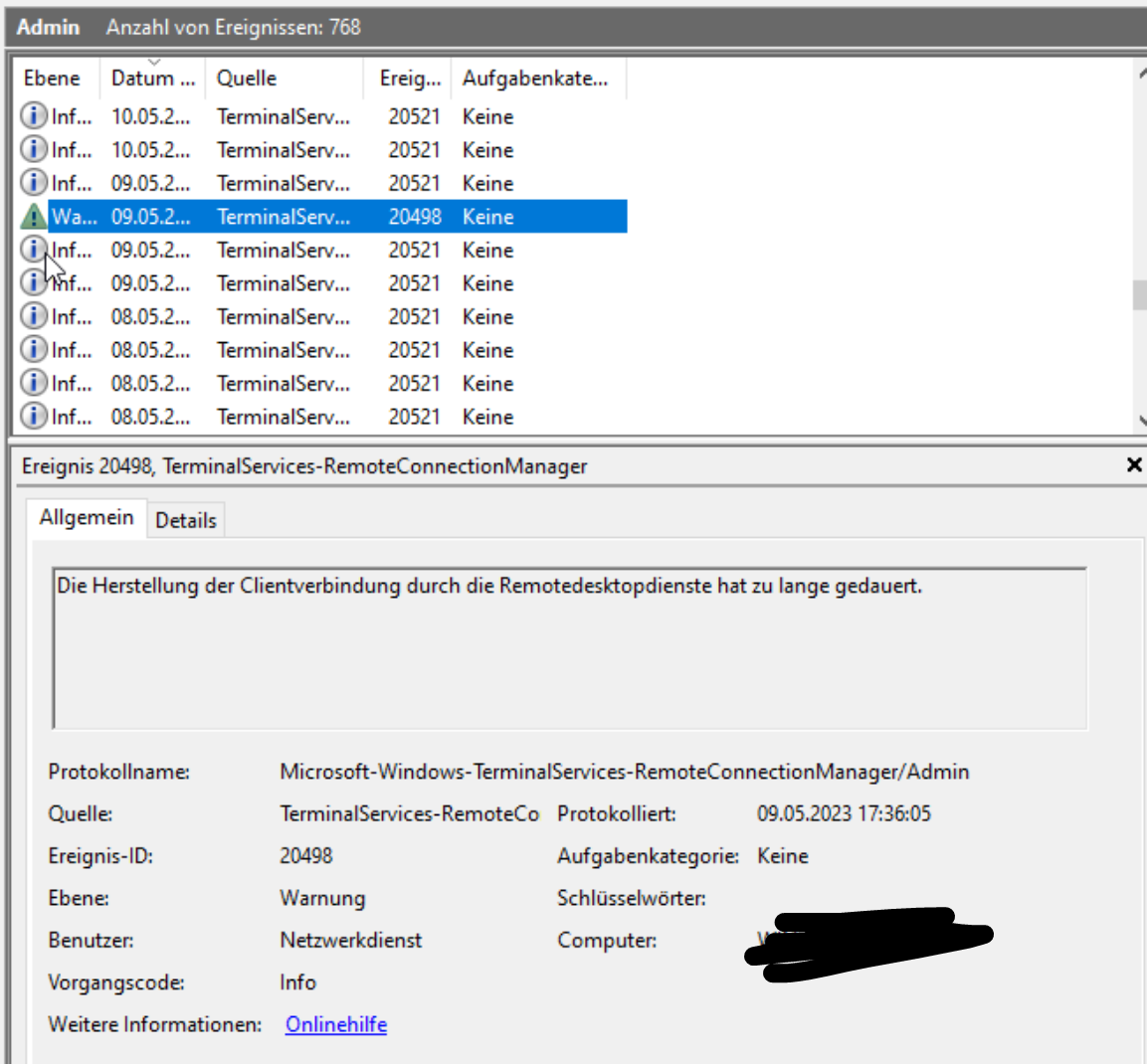Click the Ereignis-ID value 20498 in details

coord(305,855)
